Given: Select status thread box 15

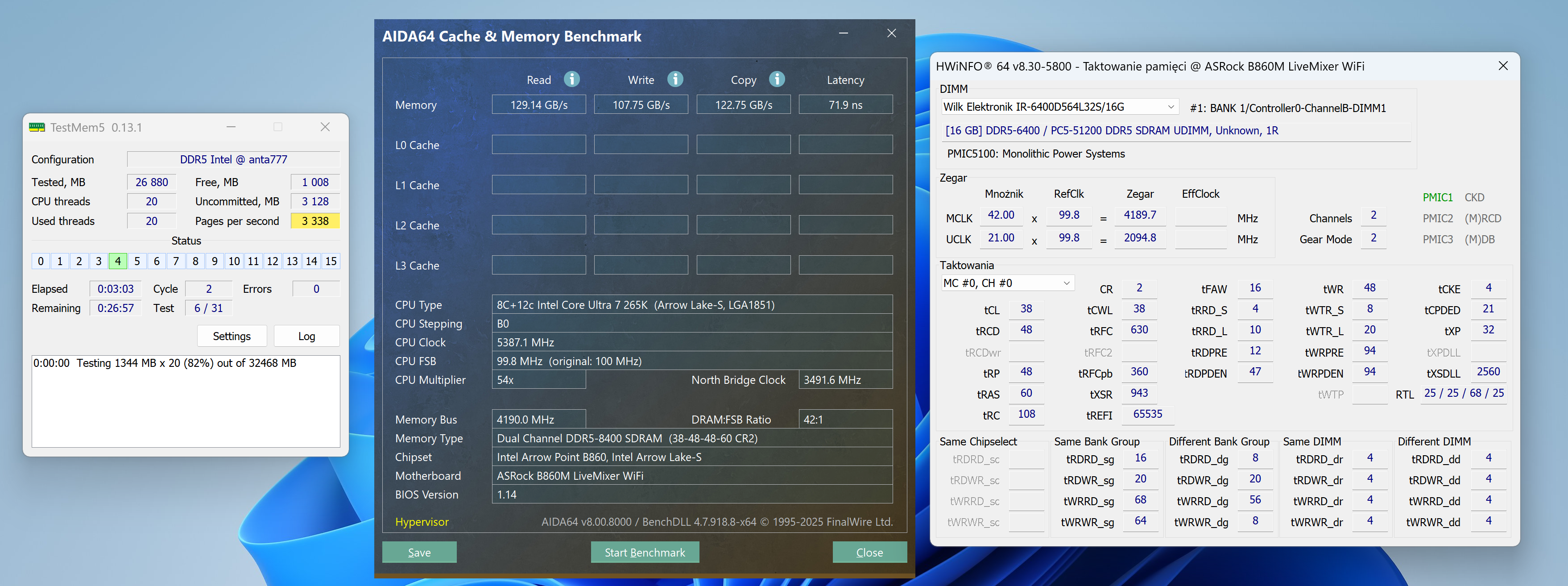Looking at the screenshot, I should coord(331,262).
